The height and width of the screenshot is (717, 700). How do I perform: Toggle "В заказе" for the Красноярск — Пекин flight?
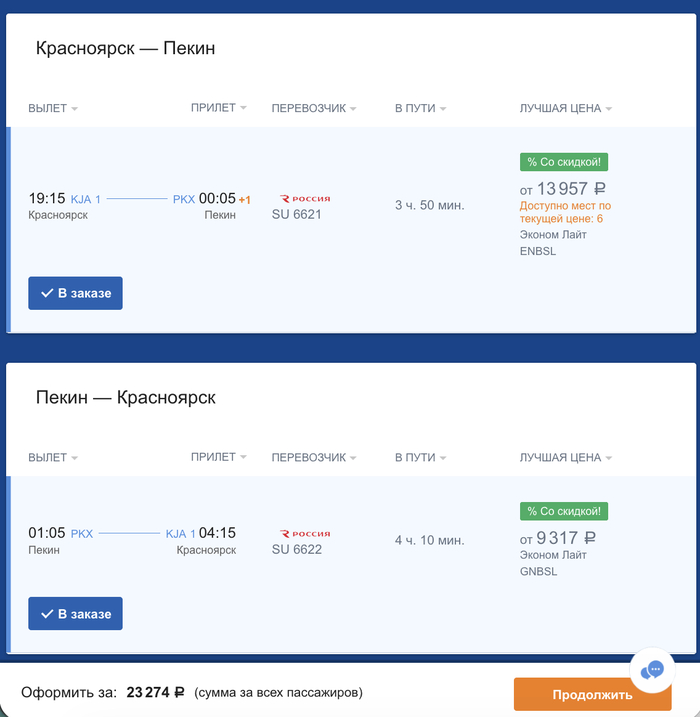click(x=75, y=293)
